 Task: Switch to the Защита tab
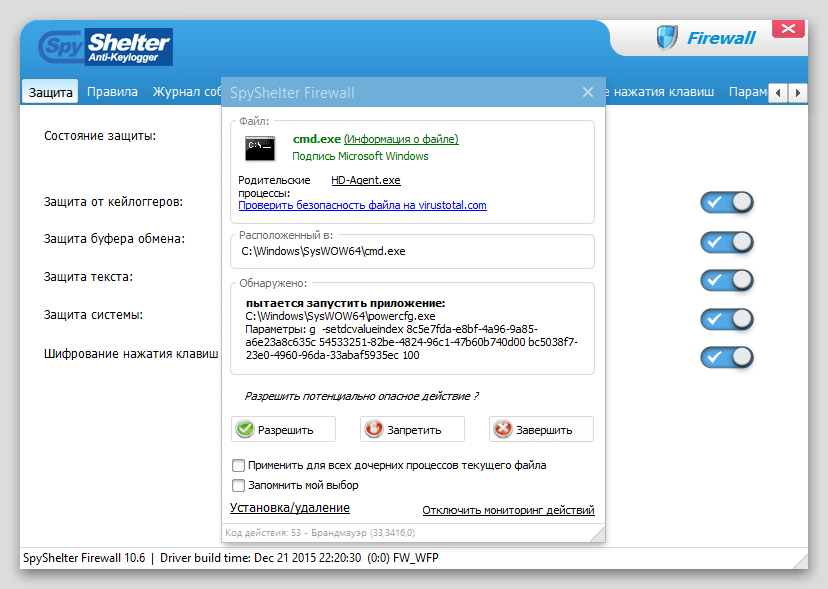pyautogui.click(x=50, y=92)
